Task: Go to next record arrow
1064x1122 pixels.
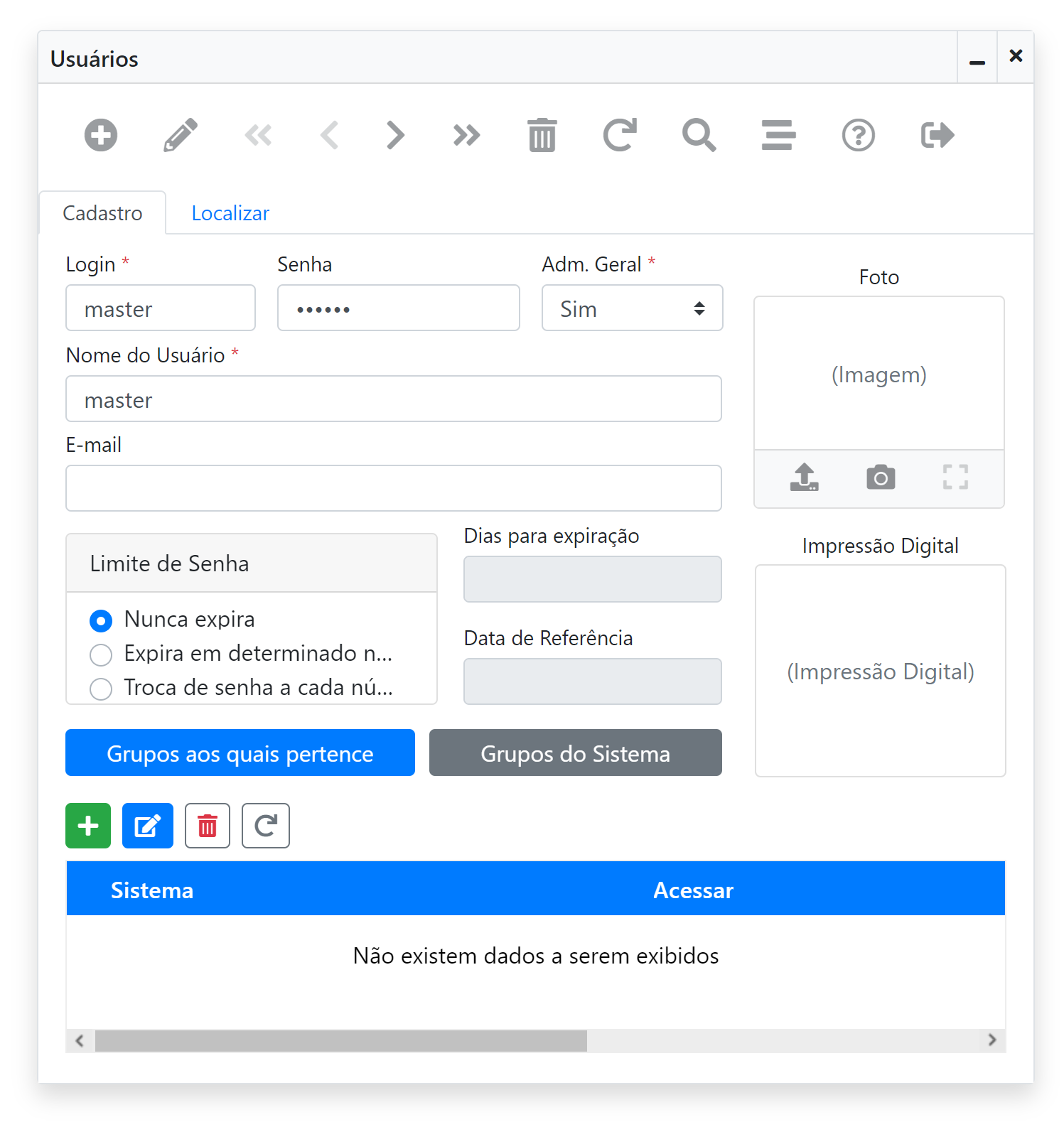Action: (x=395, y=135)
